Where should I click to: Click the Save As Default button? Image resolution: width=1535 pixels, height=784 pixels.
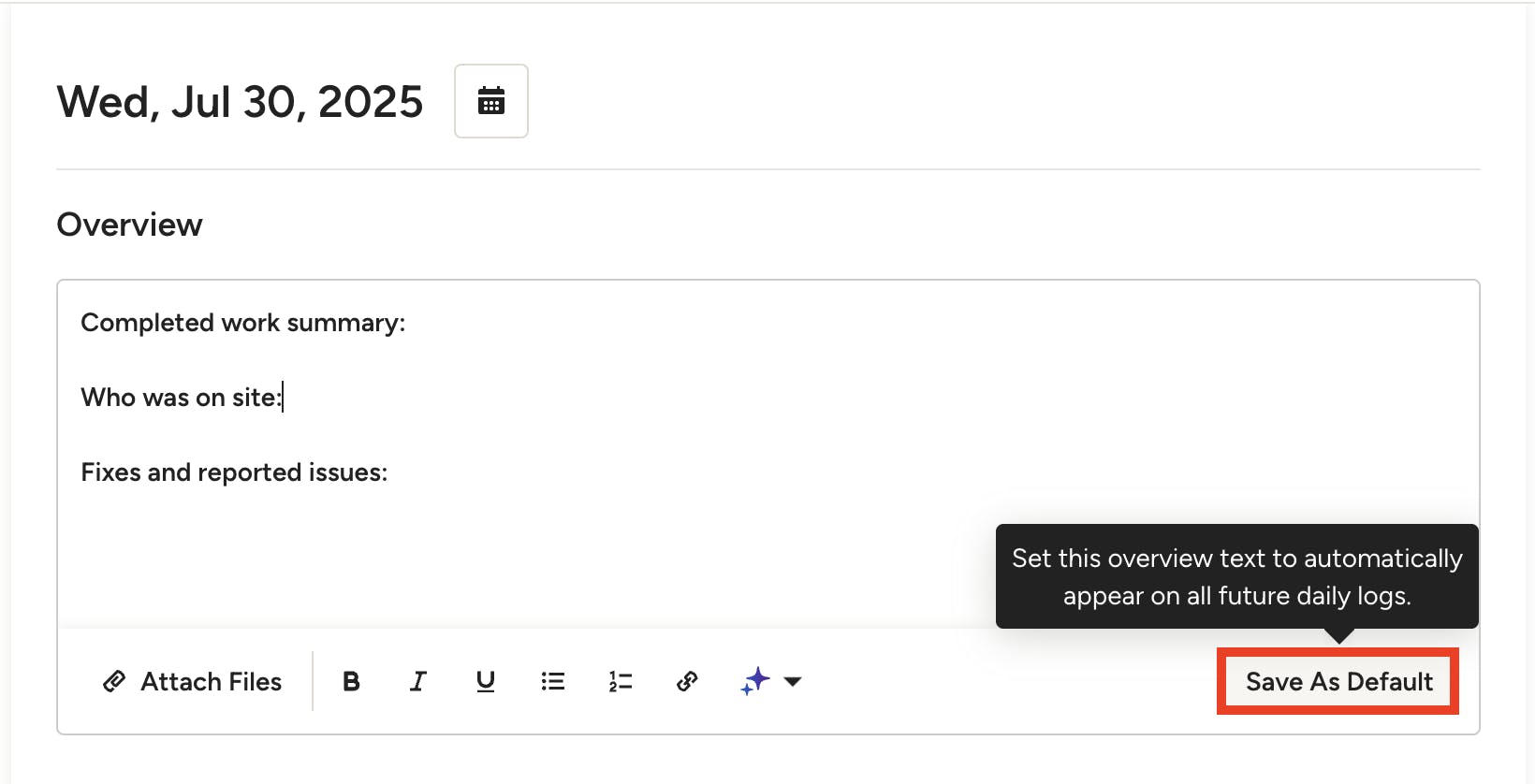click(x=1338, y=681)
